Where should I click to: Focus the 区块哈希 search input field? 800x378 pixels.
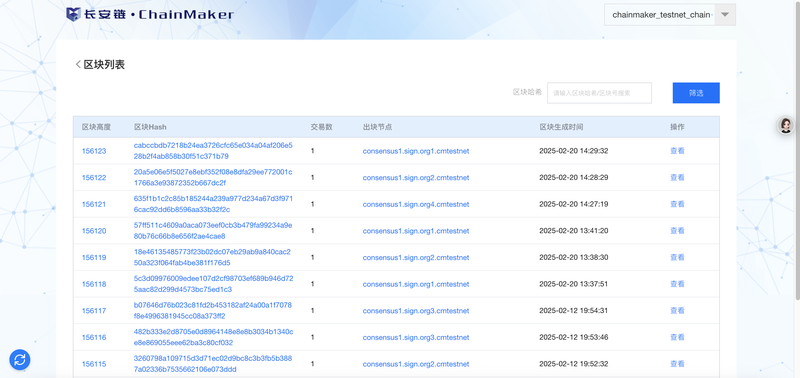[x=599, y=93]
